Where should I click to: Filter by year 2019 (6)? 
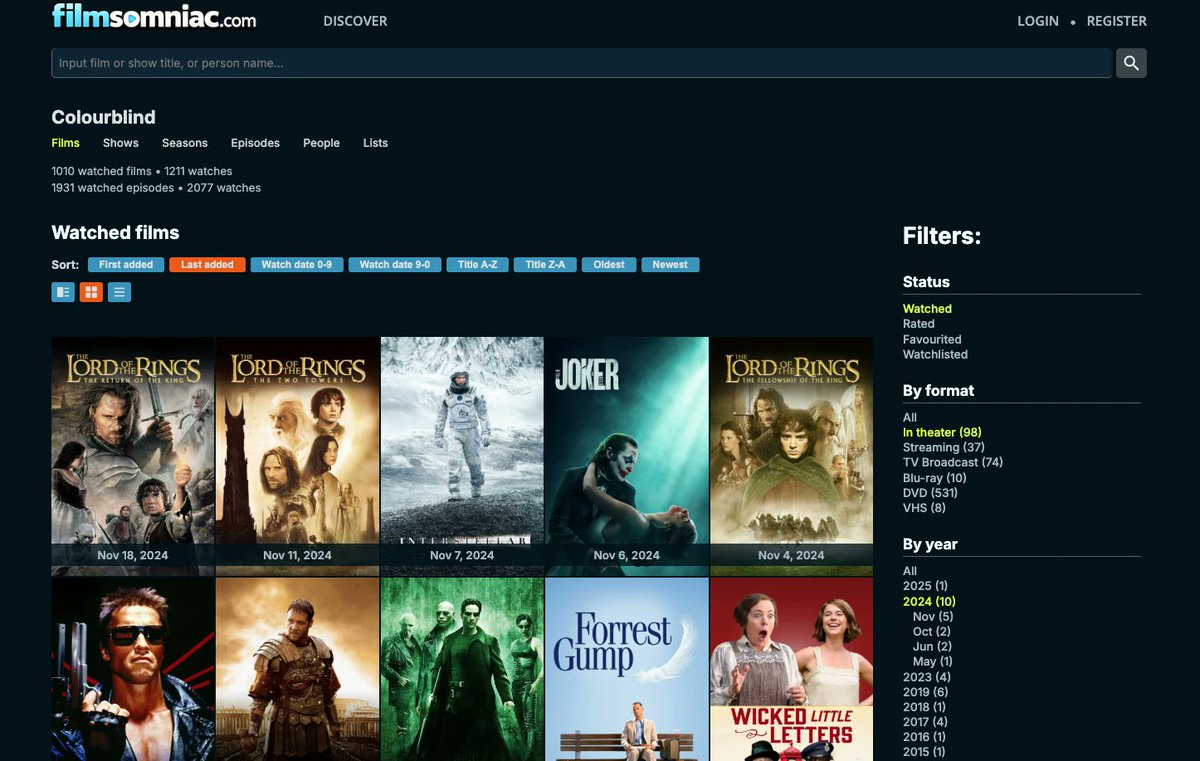point(926,692)
